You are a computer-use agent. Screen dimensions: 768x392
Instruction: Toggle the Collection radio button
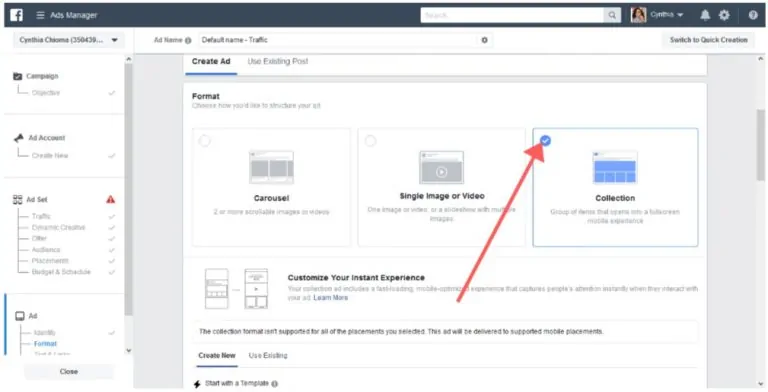pos(545,141)
